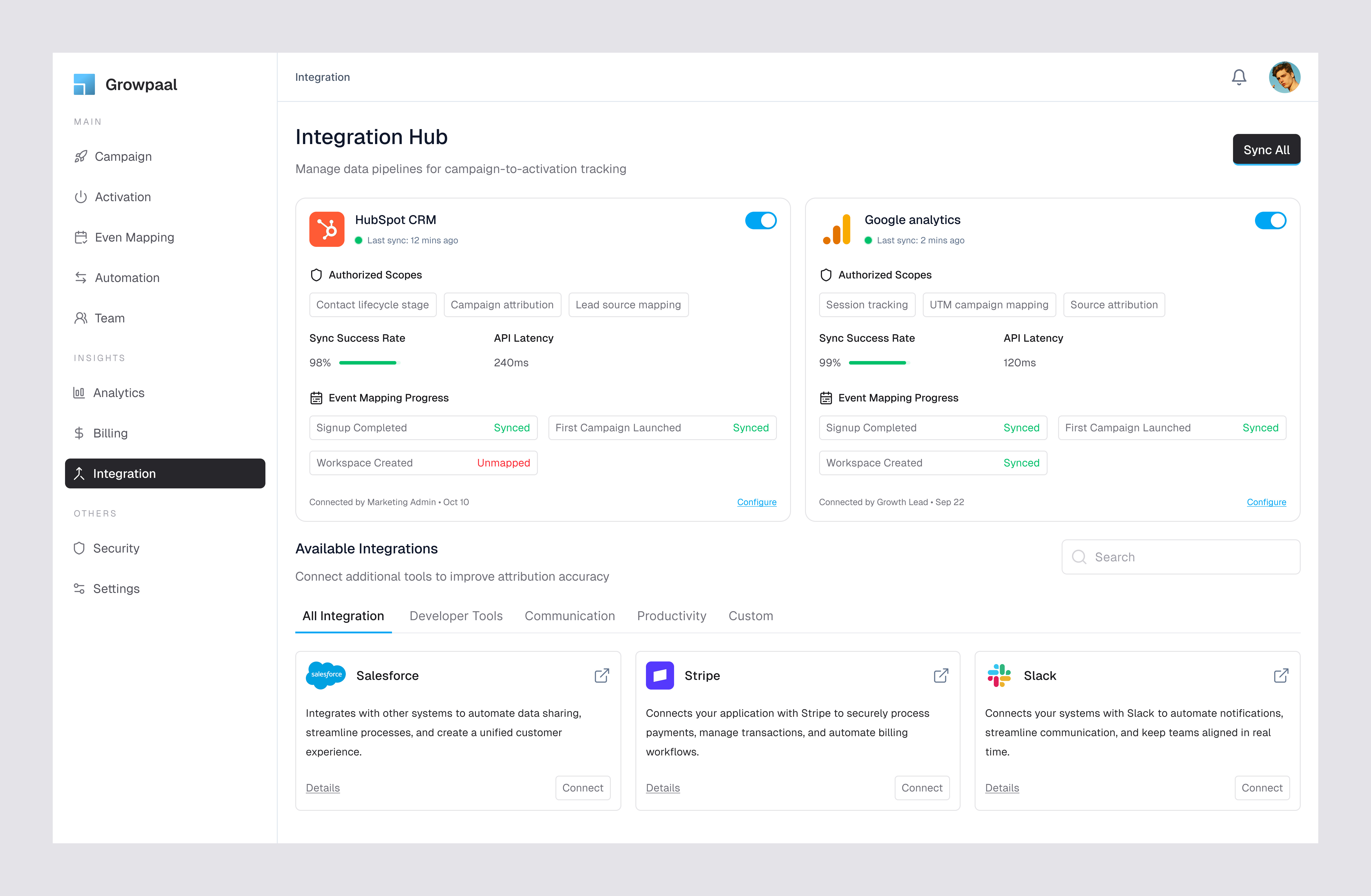Click the Team people icon
Screen dimensions: 1371x896
81,318
